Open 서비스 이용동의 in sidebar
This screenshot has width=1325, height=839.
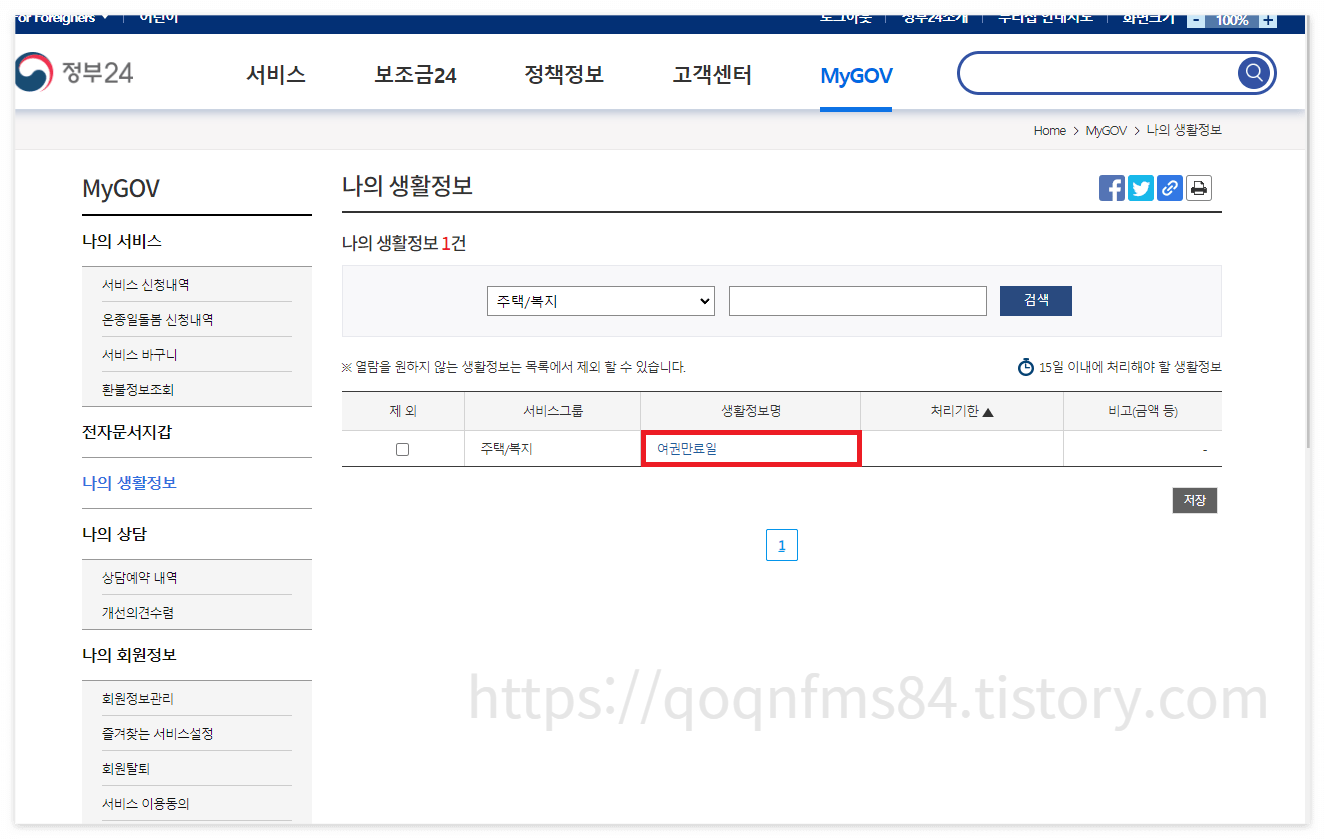(x=145, y=804)
